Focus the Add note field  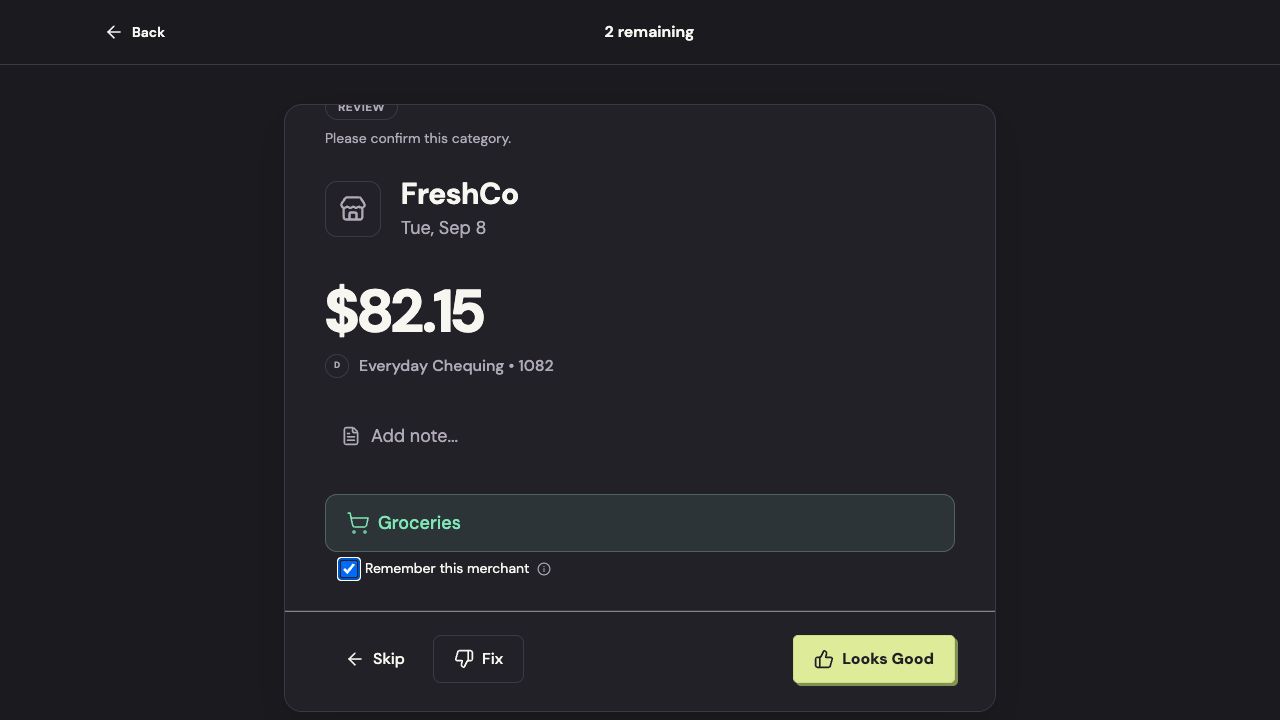point(640,436)
